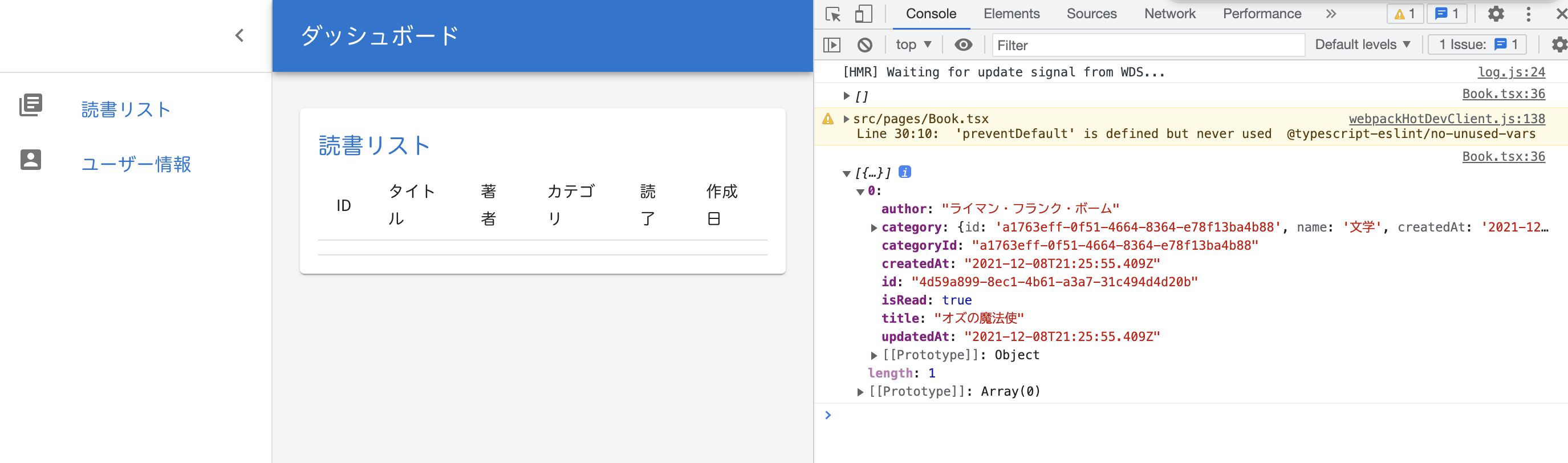Click the ダッシュボード header title

click(x=380, y=36)
